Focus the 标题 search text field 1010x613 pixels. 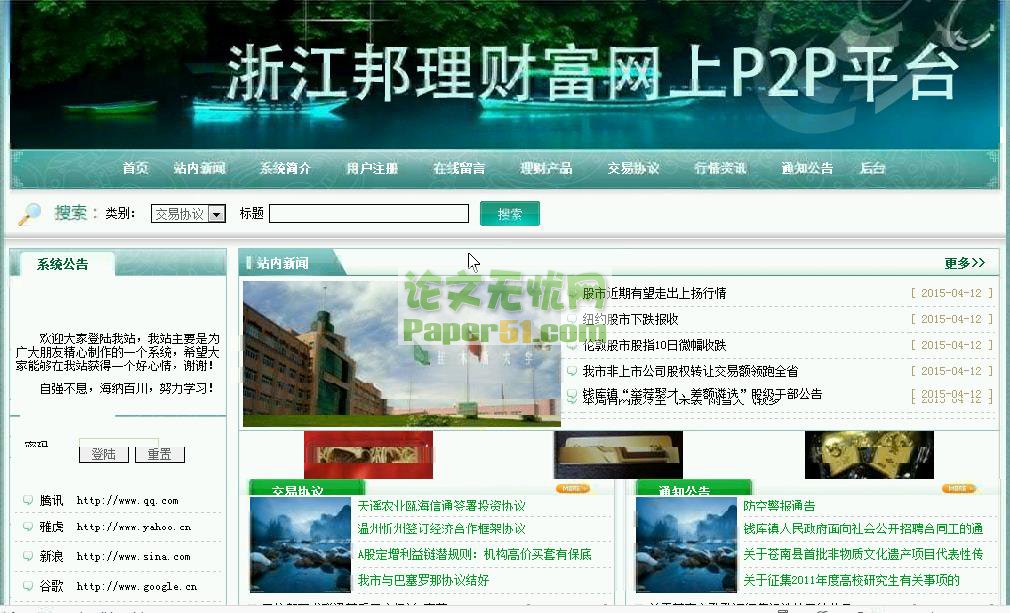coord(368,214)
